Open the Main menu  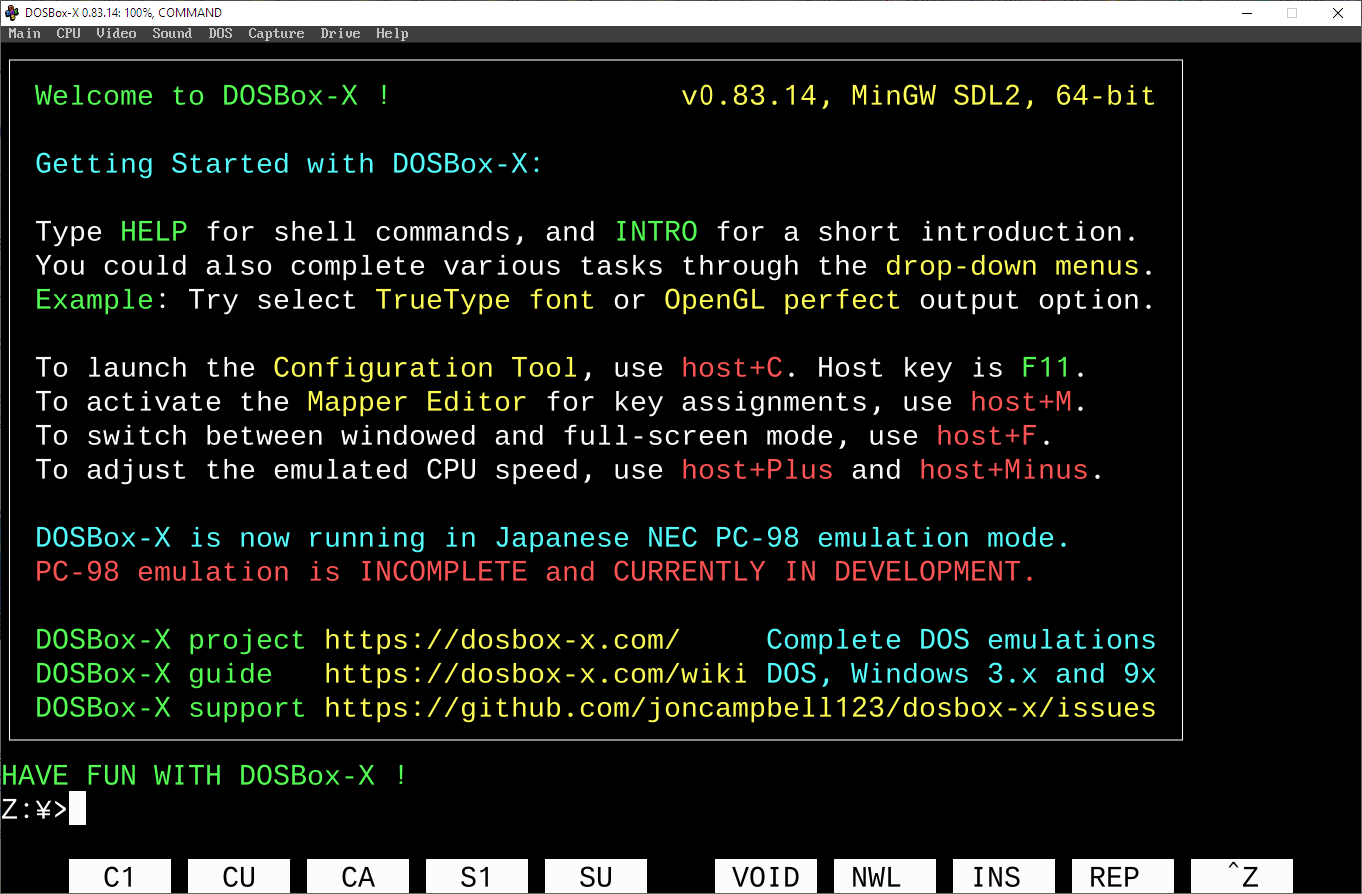pyautogui.click(x=25, y=33)
